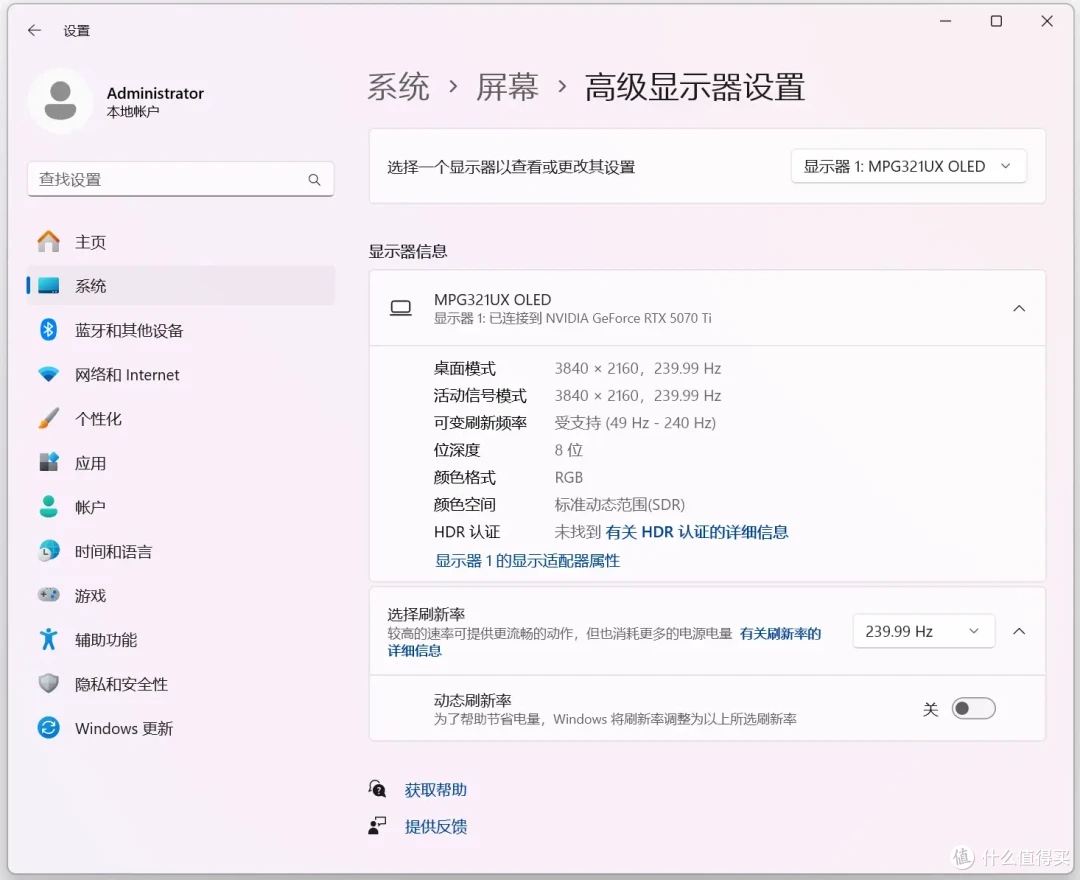Select 帐户 in the sidebar
Screen dimensions: 1080x880
180,507
